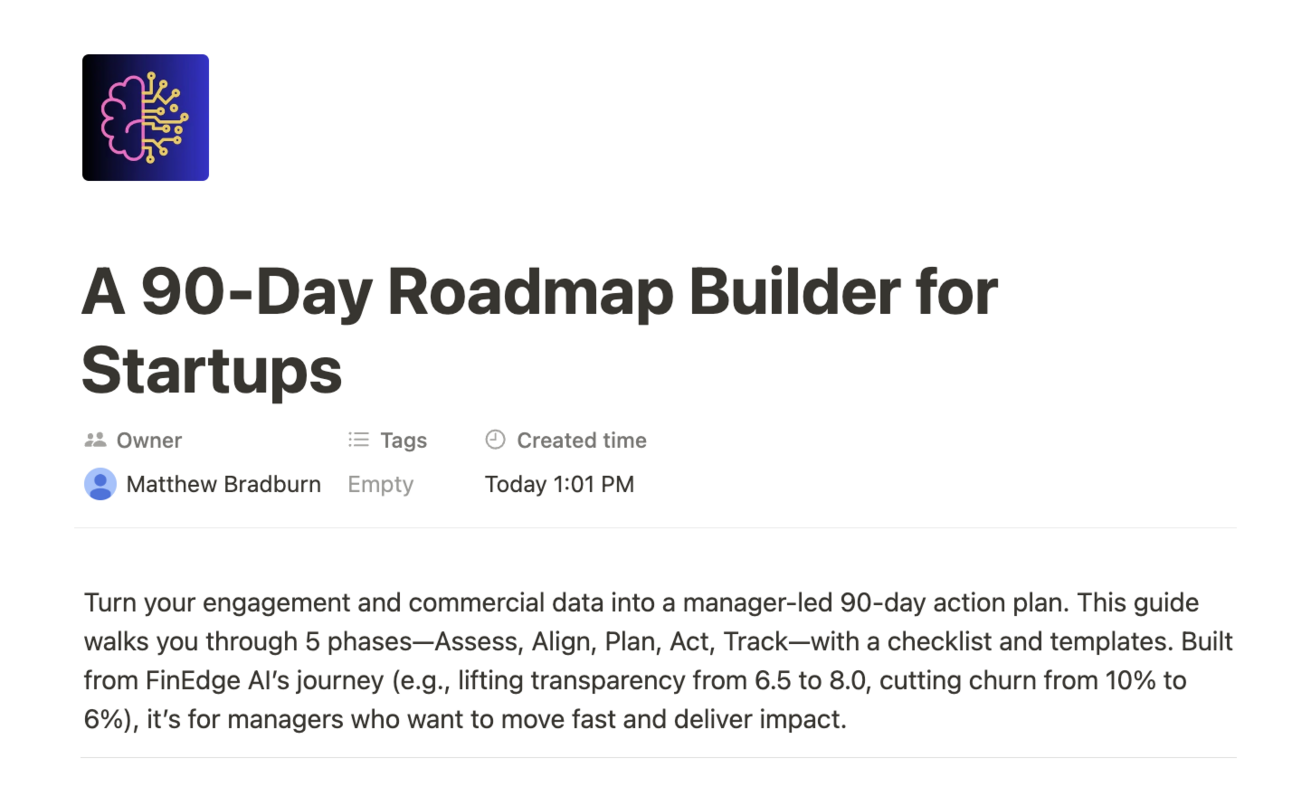Screen dimensions: 1292x796
Task: Select the Owner property label
Action: (149, 440)
